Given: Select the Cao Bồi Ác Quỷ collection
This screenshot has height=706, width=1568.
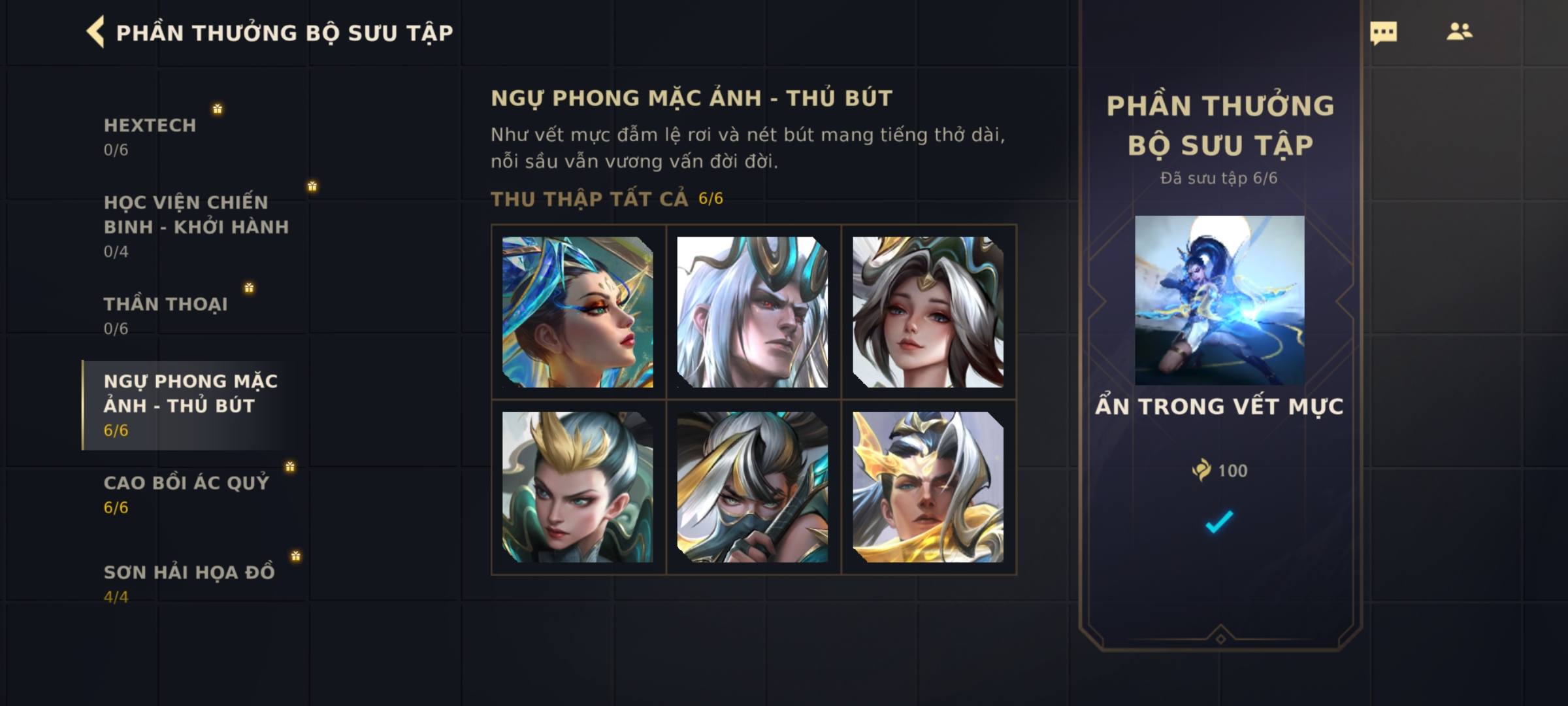Looking at the screenshot, I should pos(186,494).
